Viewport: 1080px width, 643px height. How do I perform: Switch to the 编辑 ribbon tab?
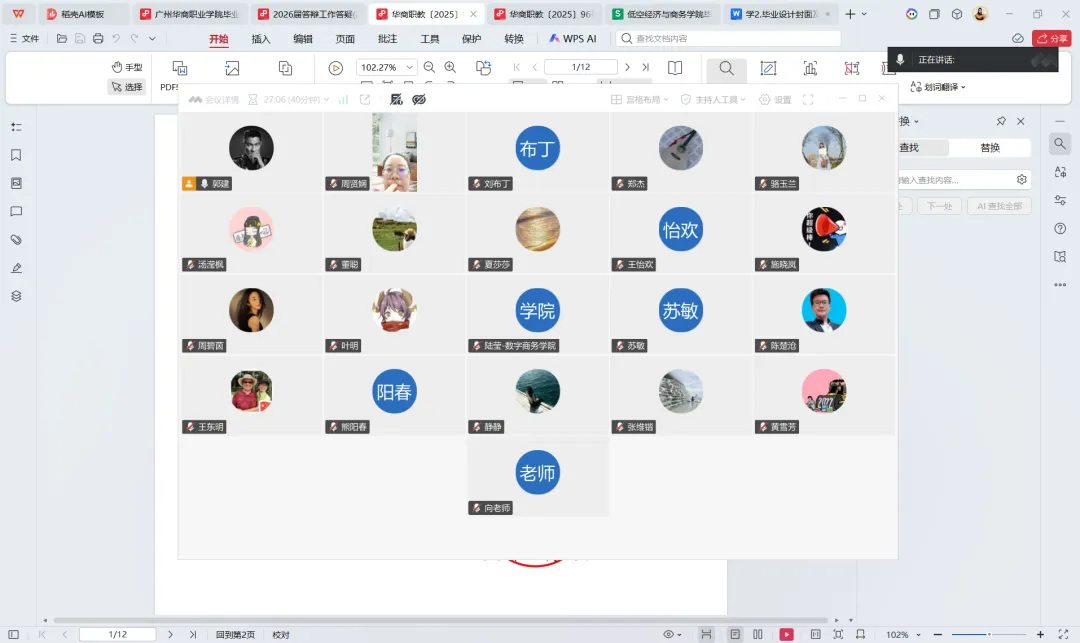pos(303,39)
